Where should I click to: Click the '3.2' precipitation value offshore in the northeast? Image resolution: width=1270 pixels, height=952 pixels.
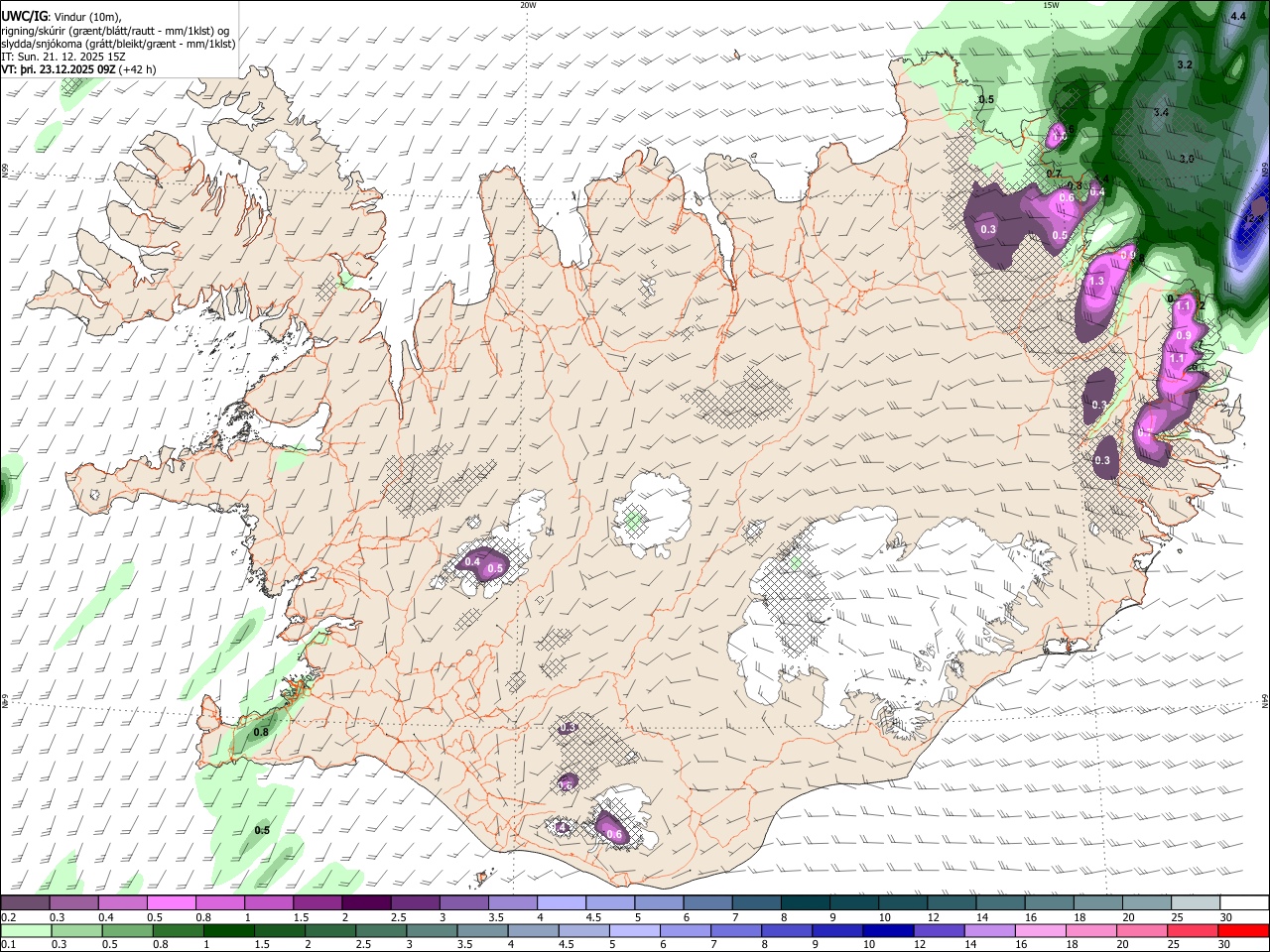[1184, 64]
